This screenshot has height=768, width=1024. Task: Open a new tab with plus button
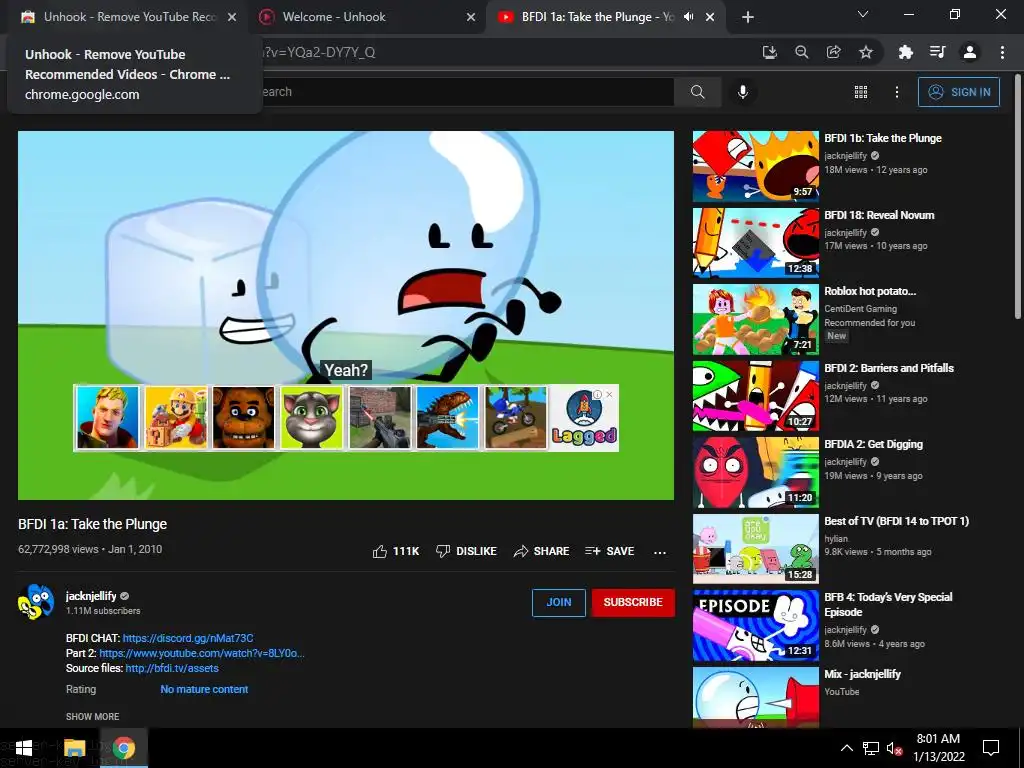[x=748, y=17]
